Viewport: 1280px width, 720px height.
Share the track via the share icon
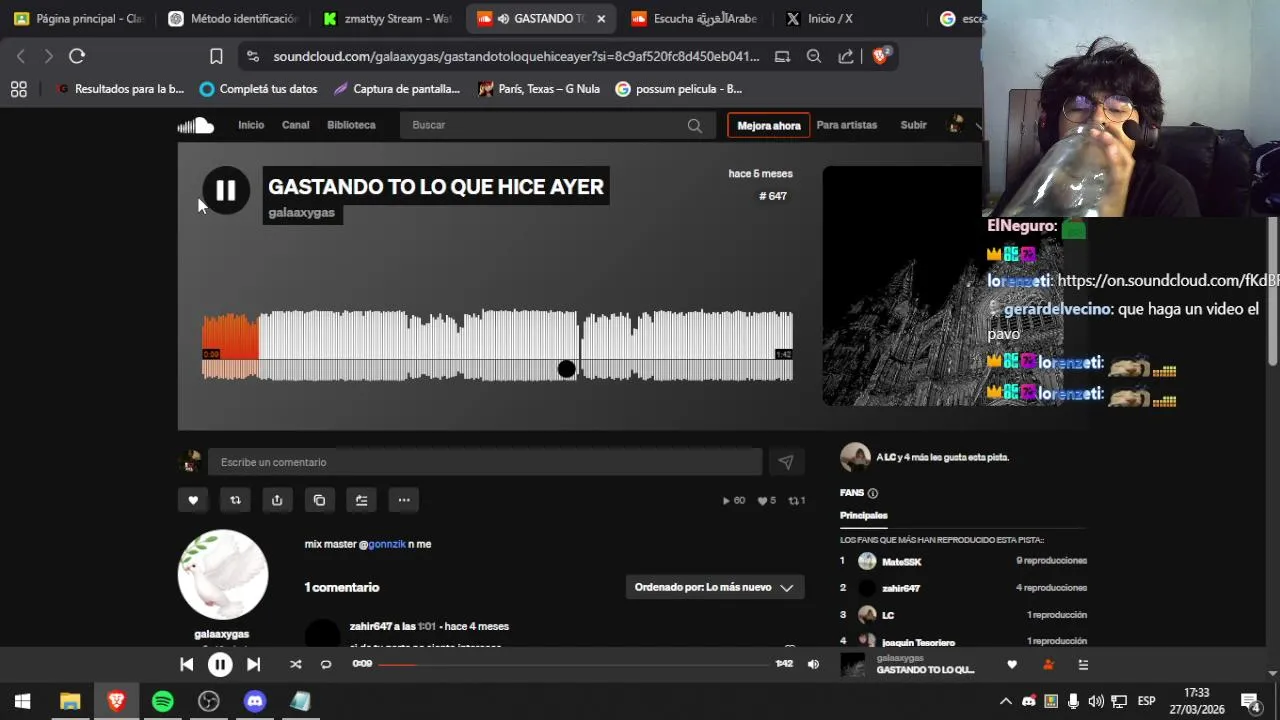[x=277, y=500]
